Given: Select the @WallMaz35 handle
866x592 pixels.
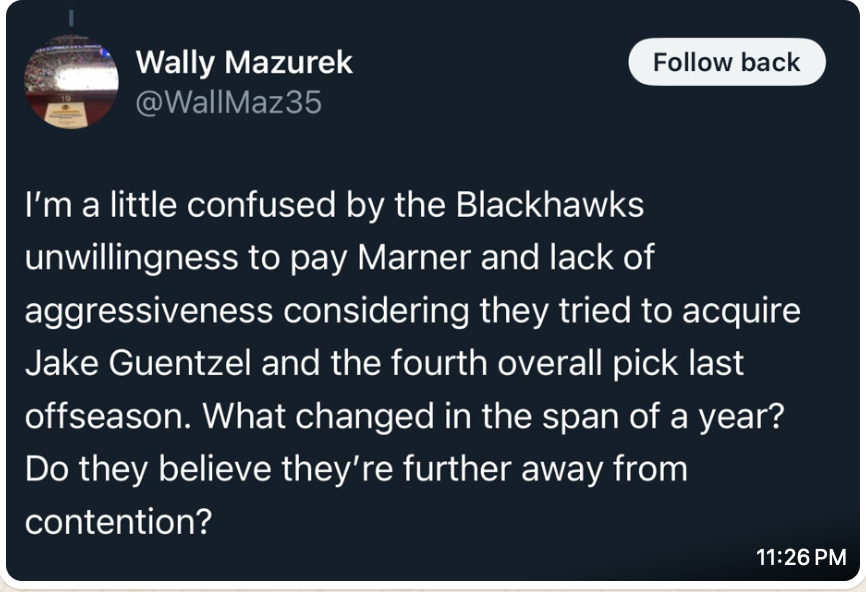Looking at the screenshot, I should click(228, 102).
